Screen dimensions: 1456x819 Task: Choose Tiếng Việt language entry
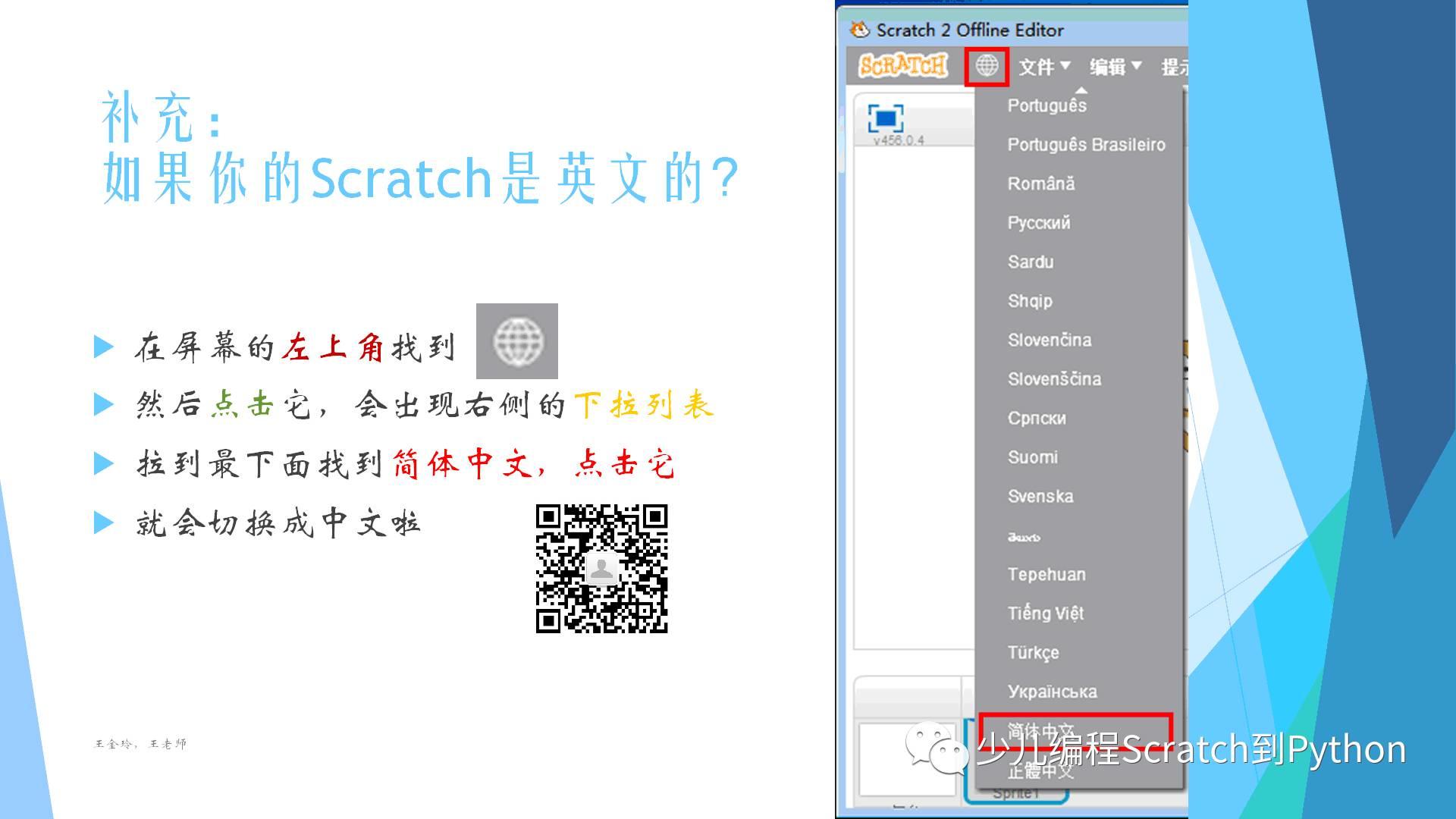click(1045, 613)
